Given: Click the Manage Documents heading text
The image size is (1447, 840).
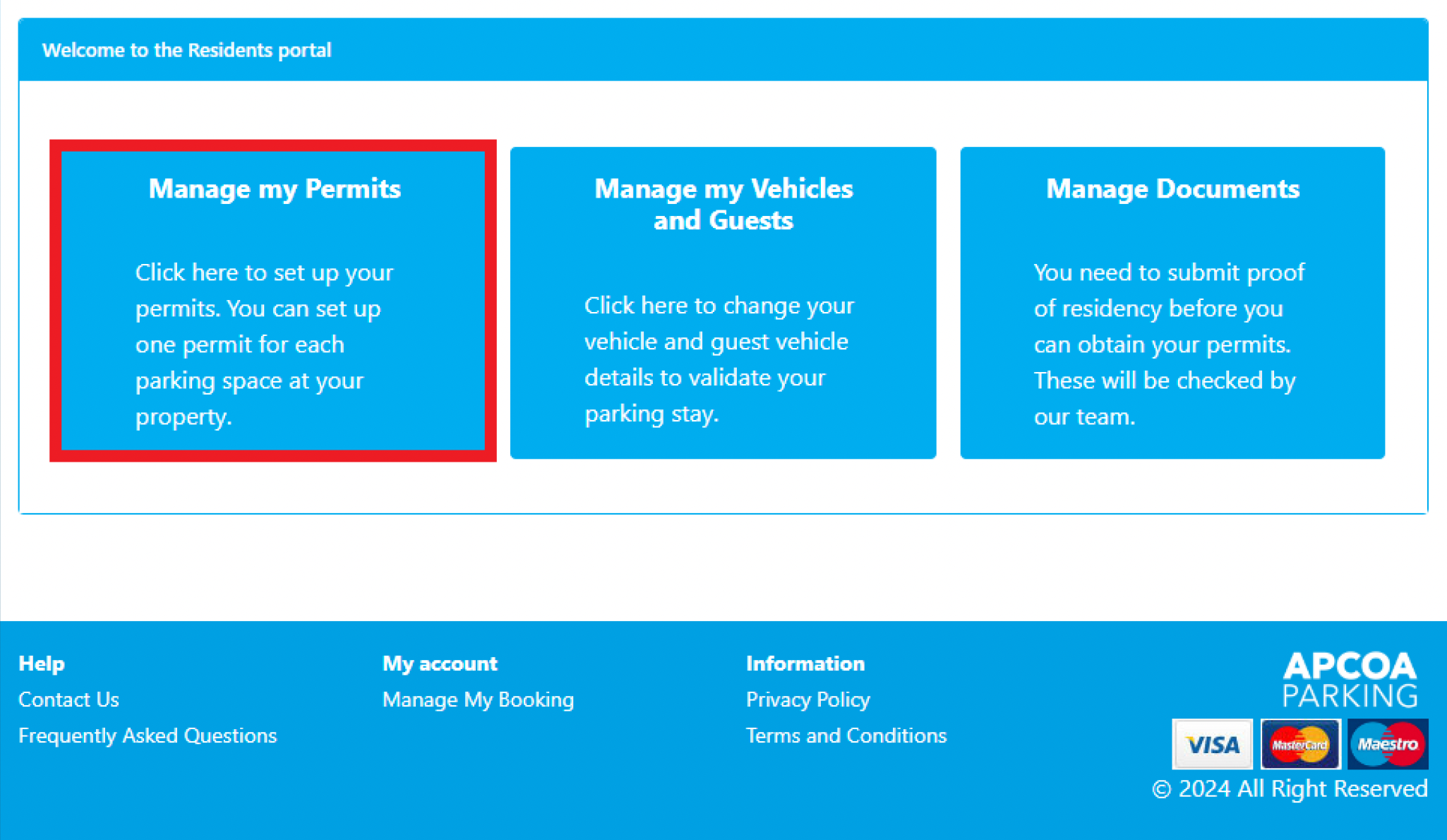Looking at the screenshot, I should 1172,188.
